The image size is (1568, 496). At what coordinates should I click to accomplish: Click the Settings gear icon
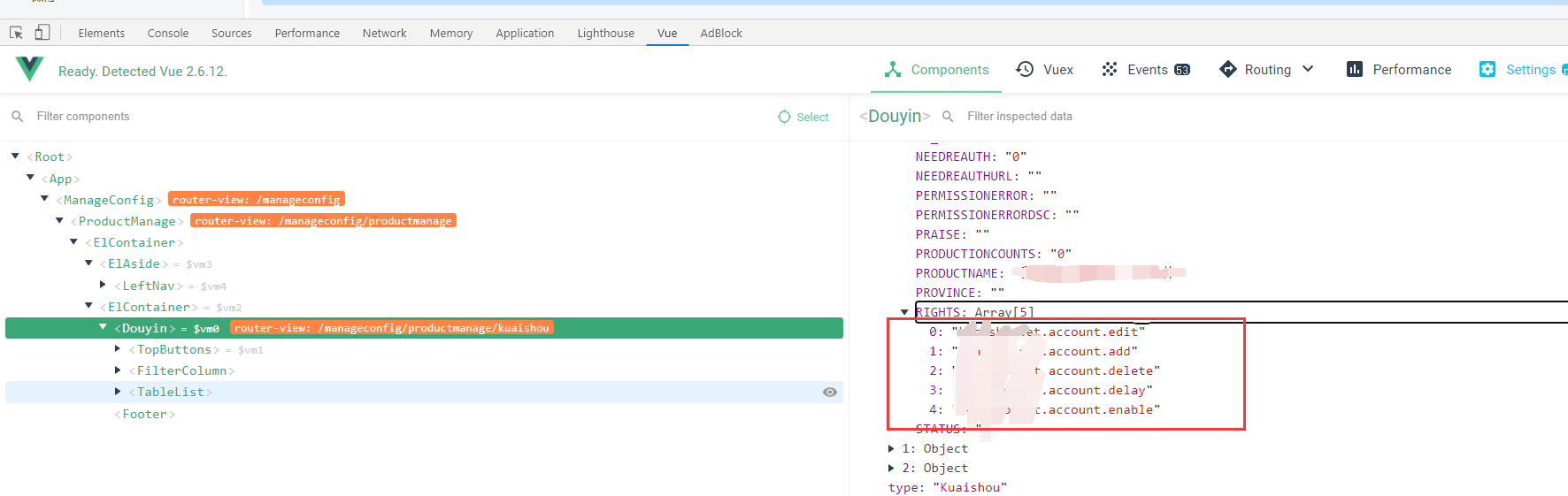click(x=1487, y=69)
